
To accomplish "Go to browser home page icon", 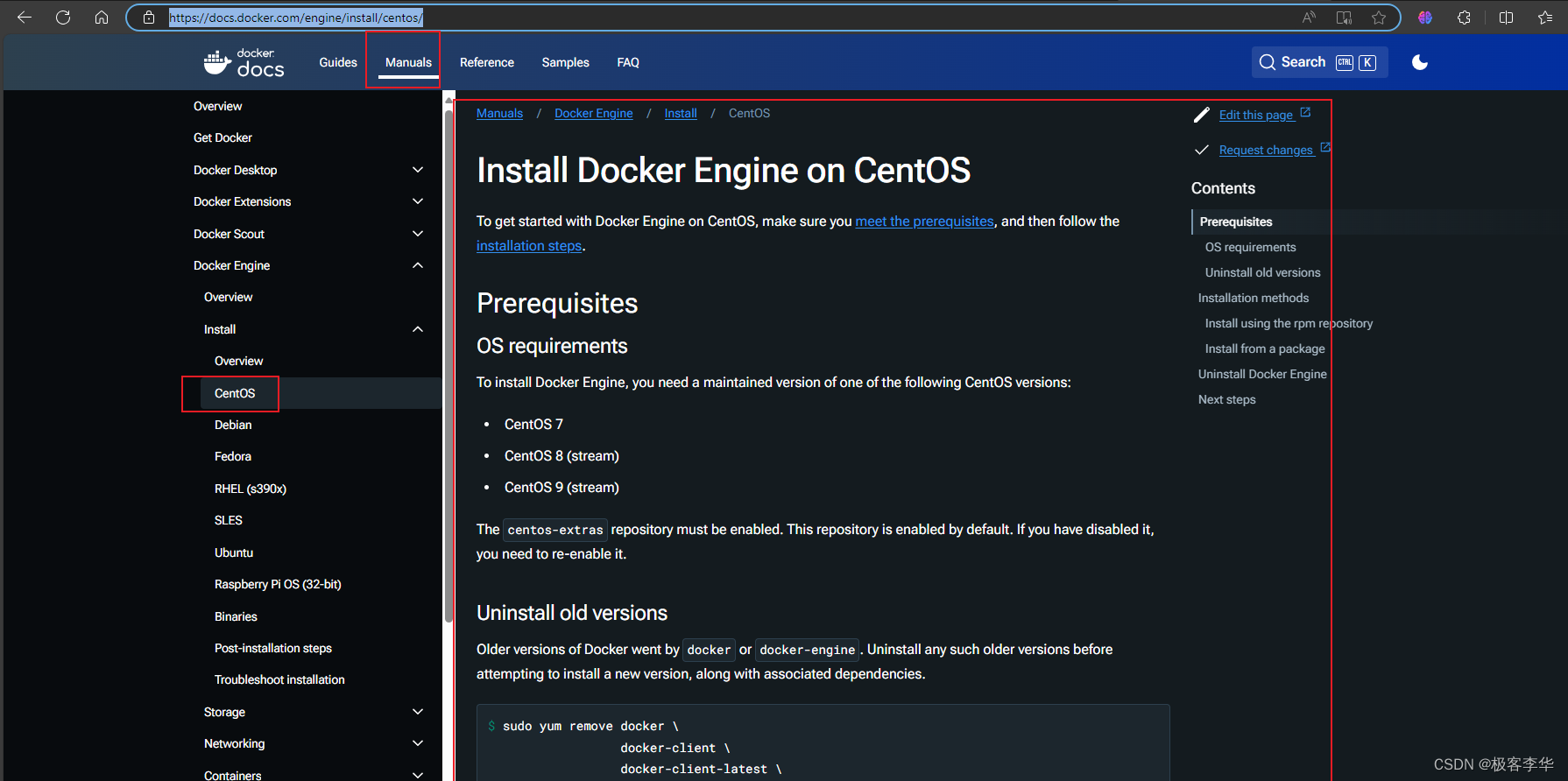I will 102,18.
